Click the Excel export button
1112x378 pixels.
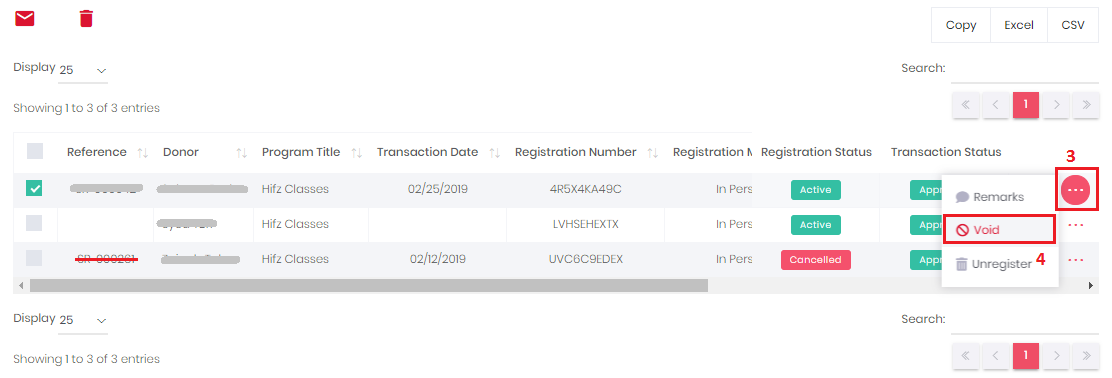click(1018, 25)
